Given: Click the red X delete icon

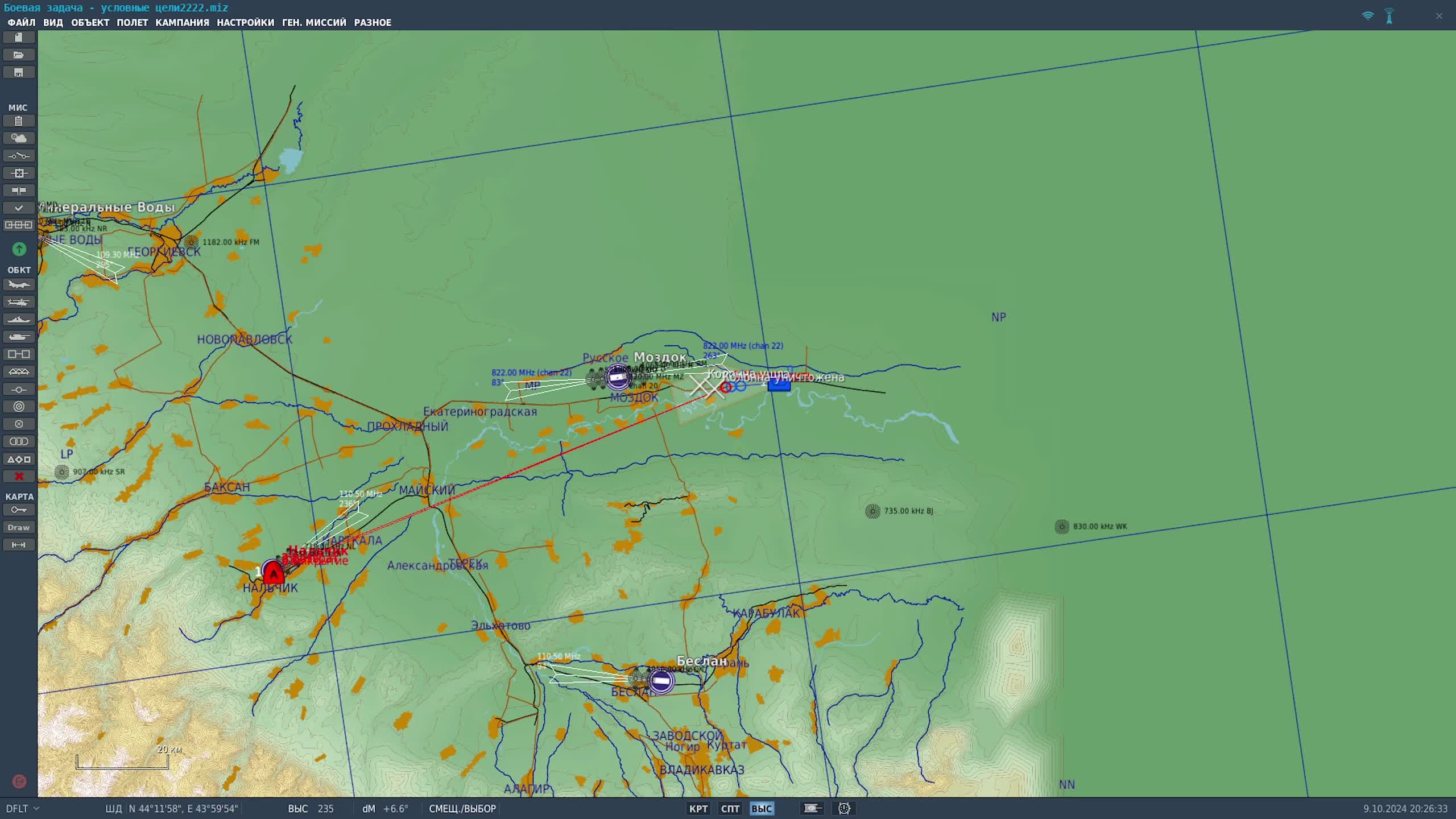Looking at the screenshot, I should pos(19,477).
